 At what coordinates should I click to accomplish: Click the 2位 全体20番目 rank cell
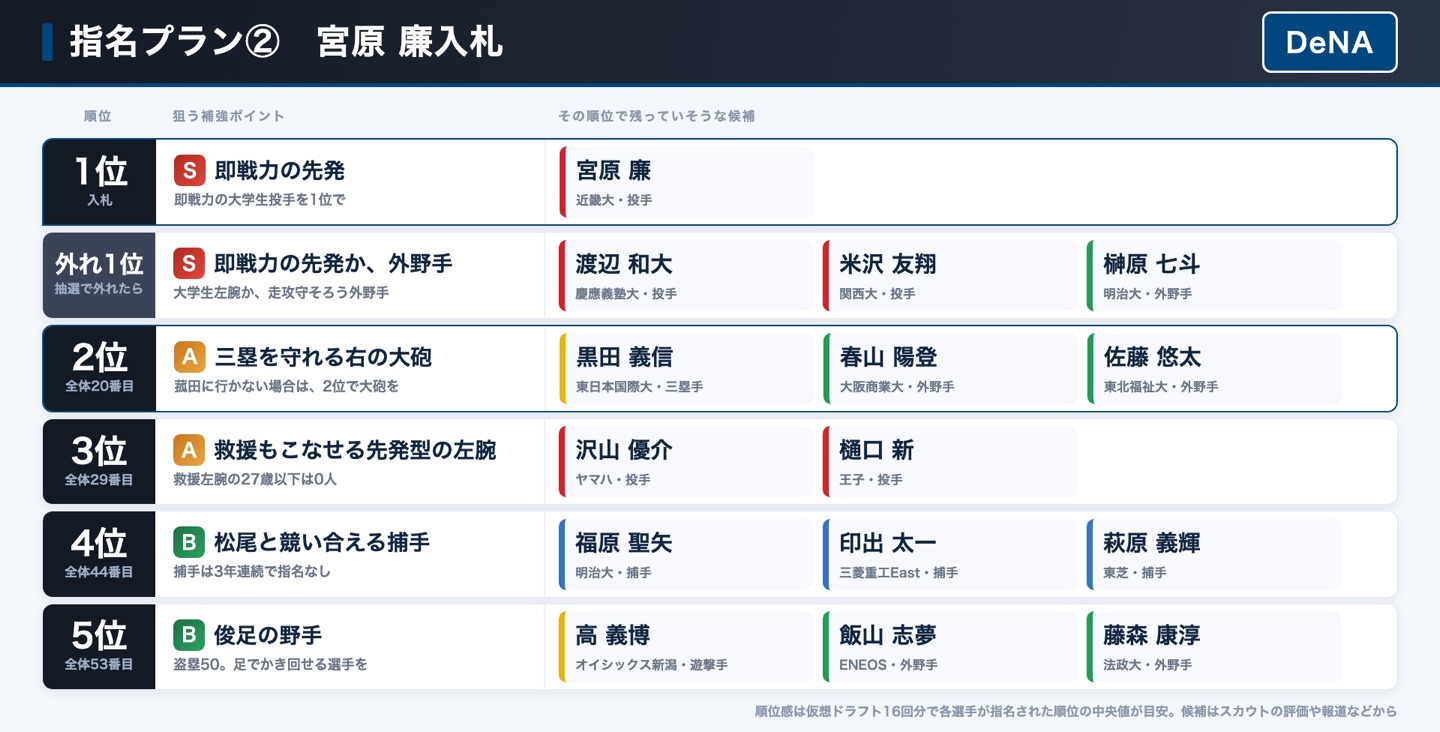(100, 368)
